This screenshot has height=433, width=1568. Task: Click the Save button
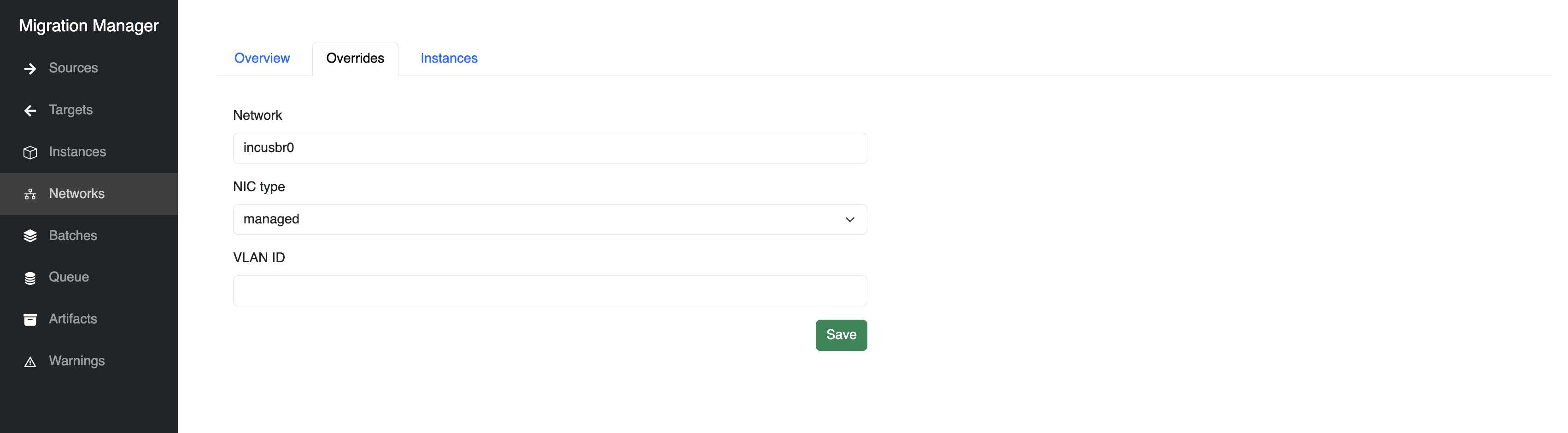coord(841,335)
